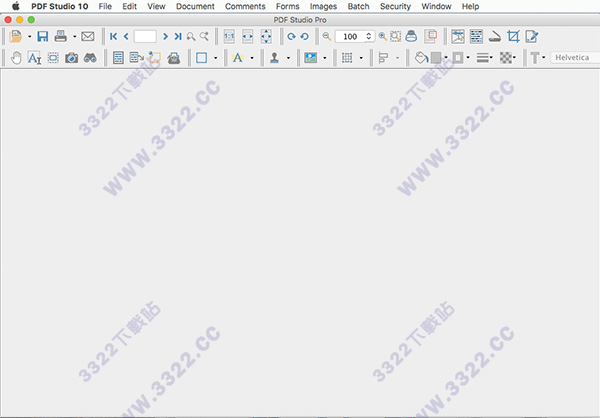This screenshot has width=600, height=418.
Task: Click the form document icon
Action: [118, 58]
